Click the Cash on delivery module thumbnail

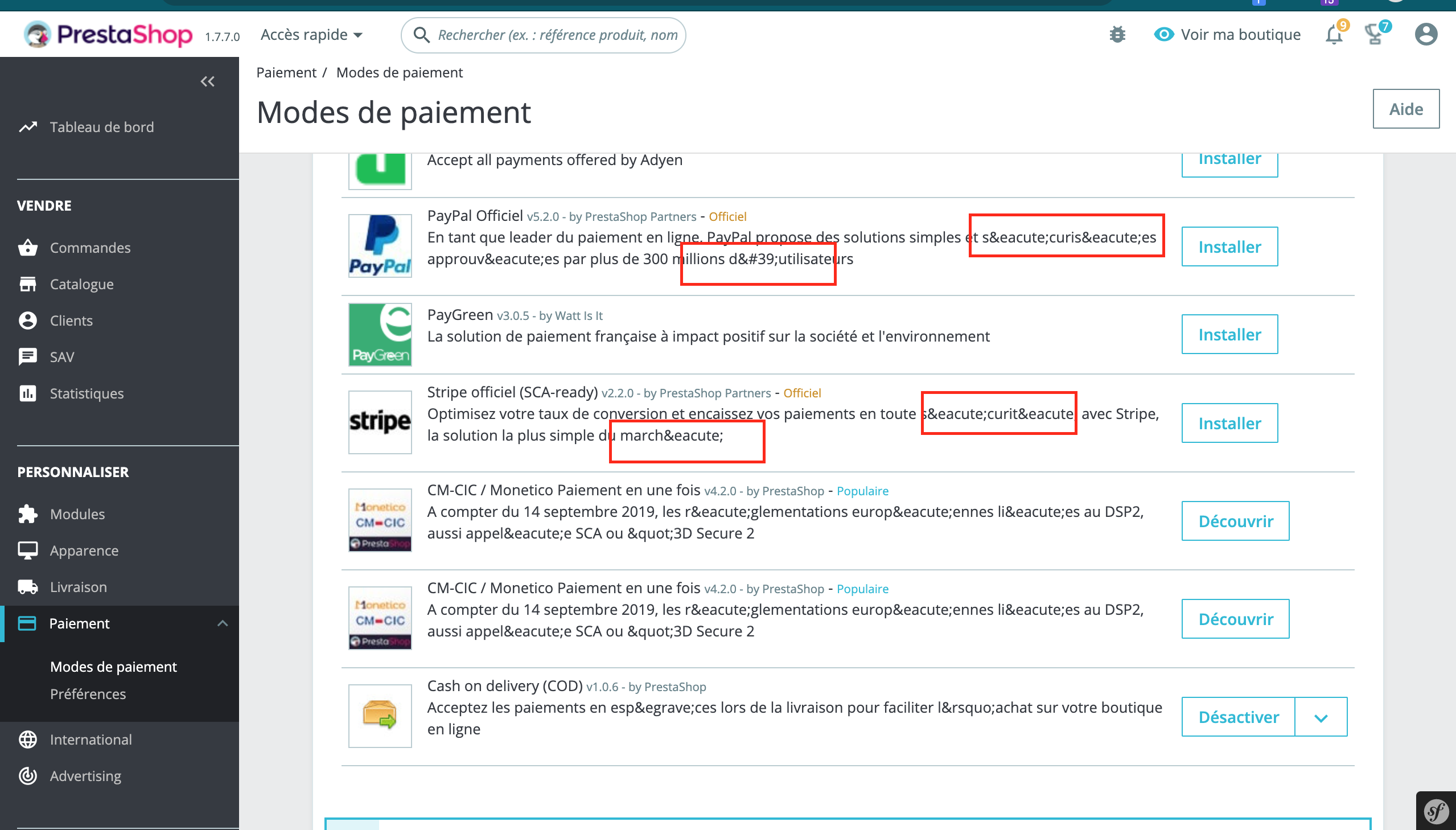click(380, 716)
